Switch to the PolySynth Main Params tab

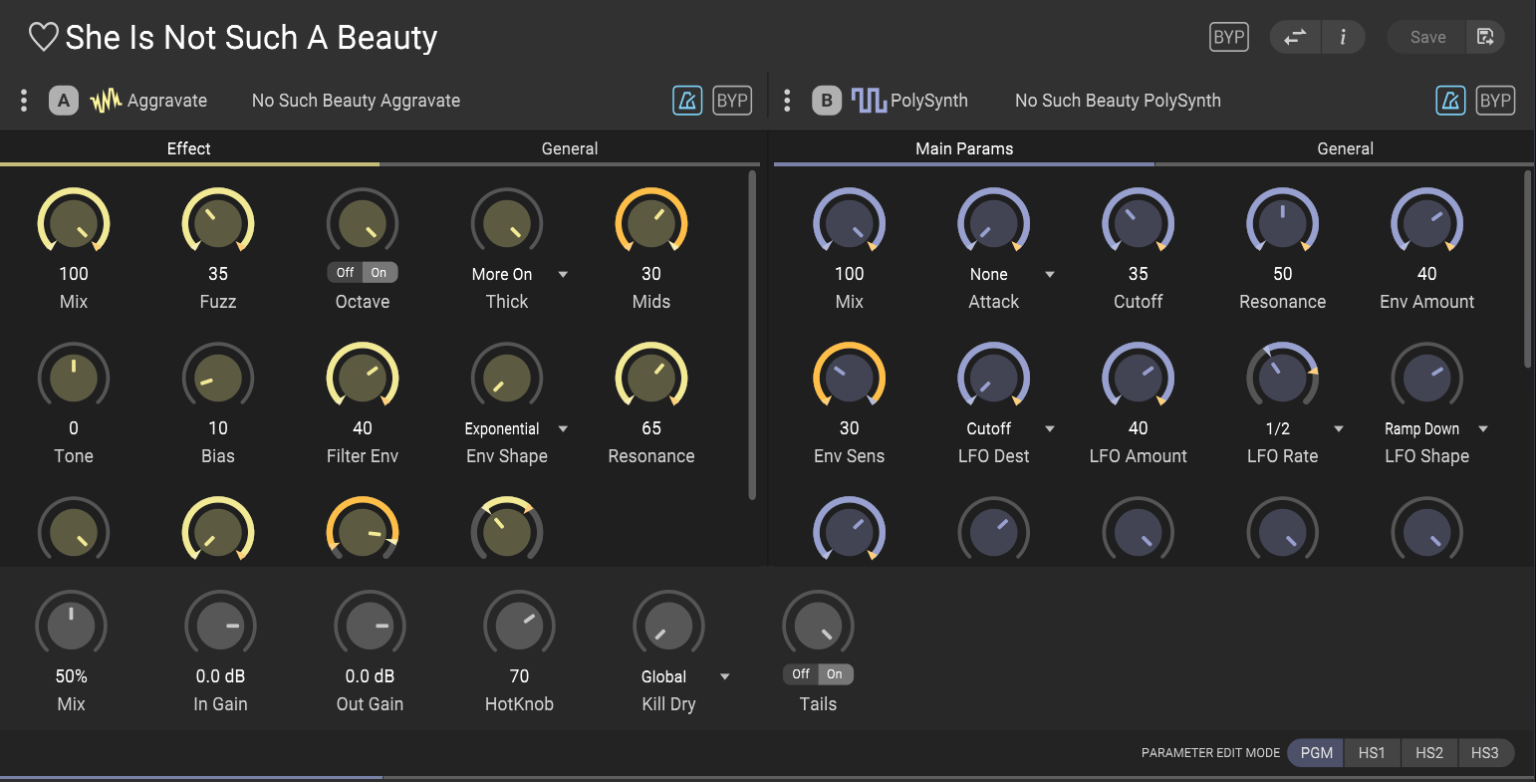(964, 149)
